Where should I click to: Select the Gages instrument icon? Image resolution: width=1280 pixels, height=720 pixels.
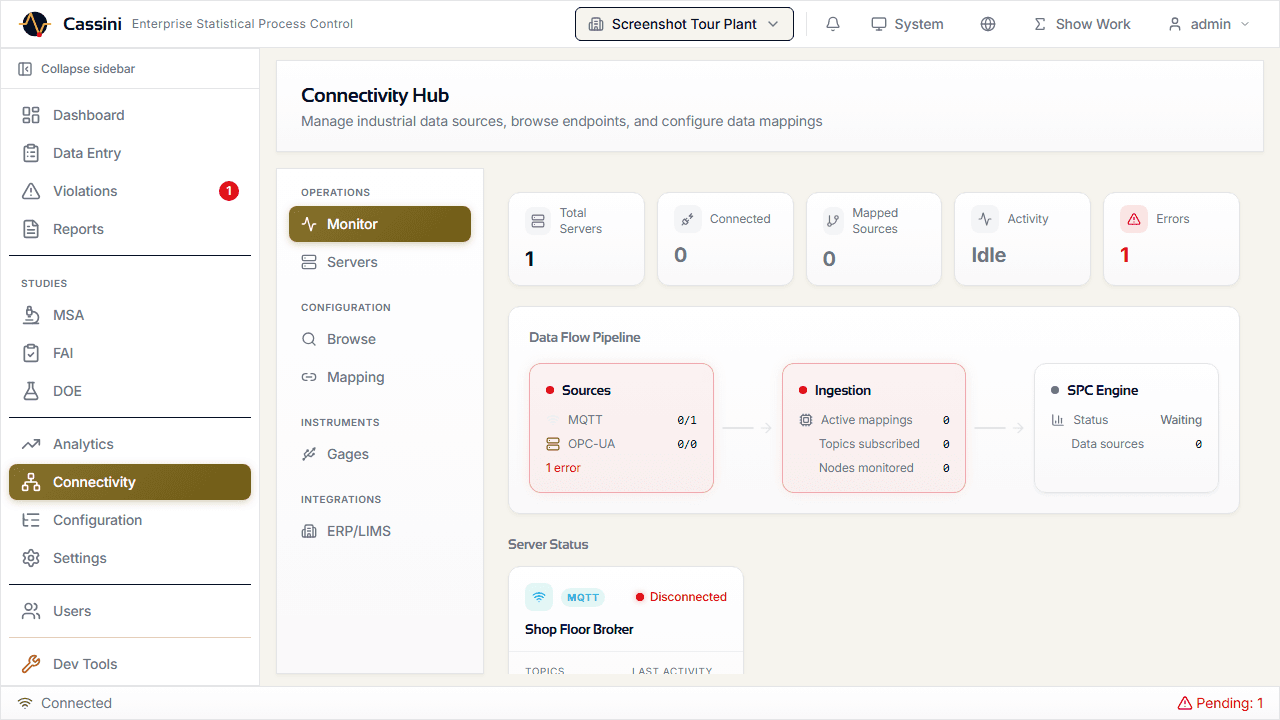click(x=310, y=454)
